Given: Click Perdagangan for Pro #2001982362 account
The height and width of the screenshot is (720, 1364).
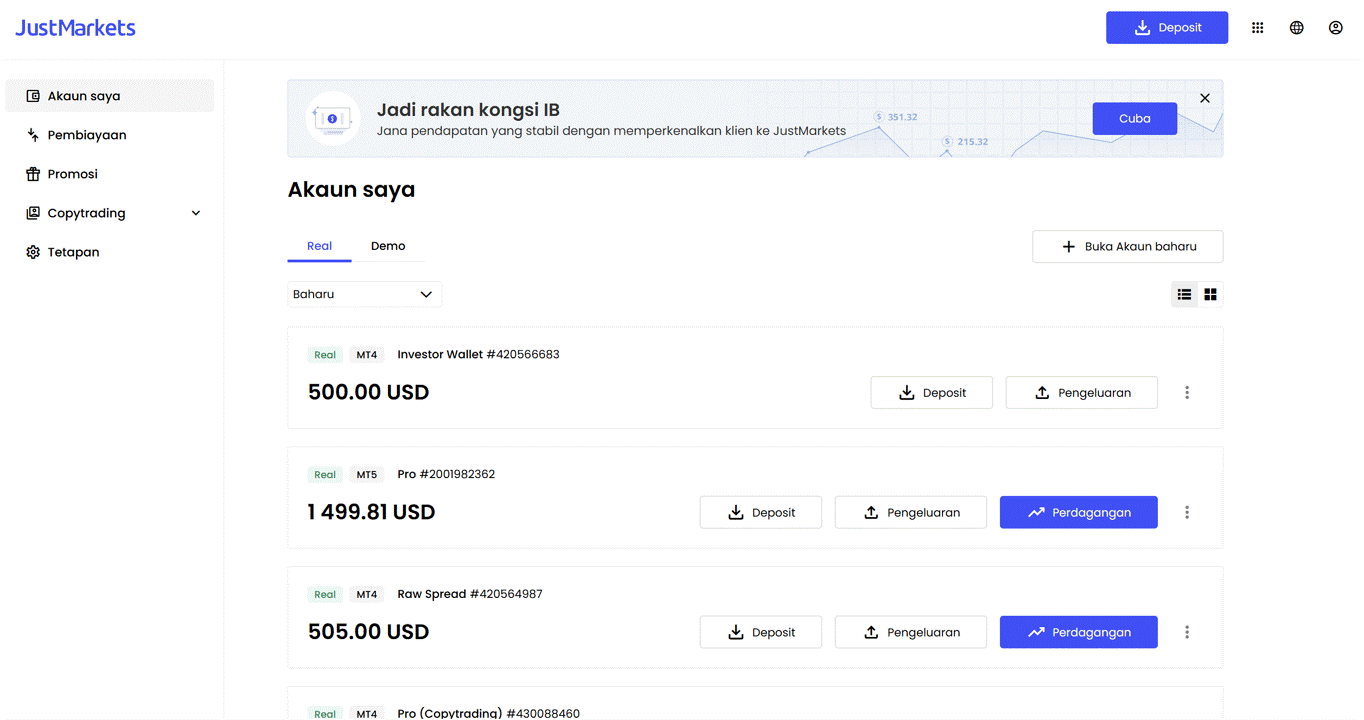Looking at the screenshot, I should point(1079,512).
